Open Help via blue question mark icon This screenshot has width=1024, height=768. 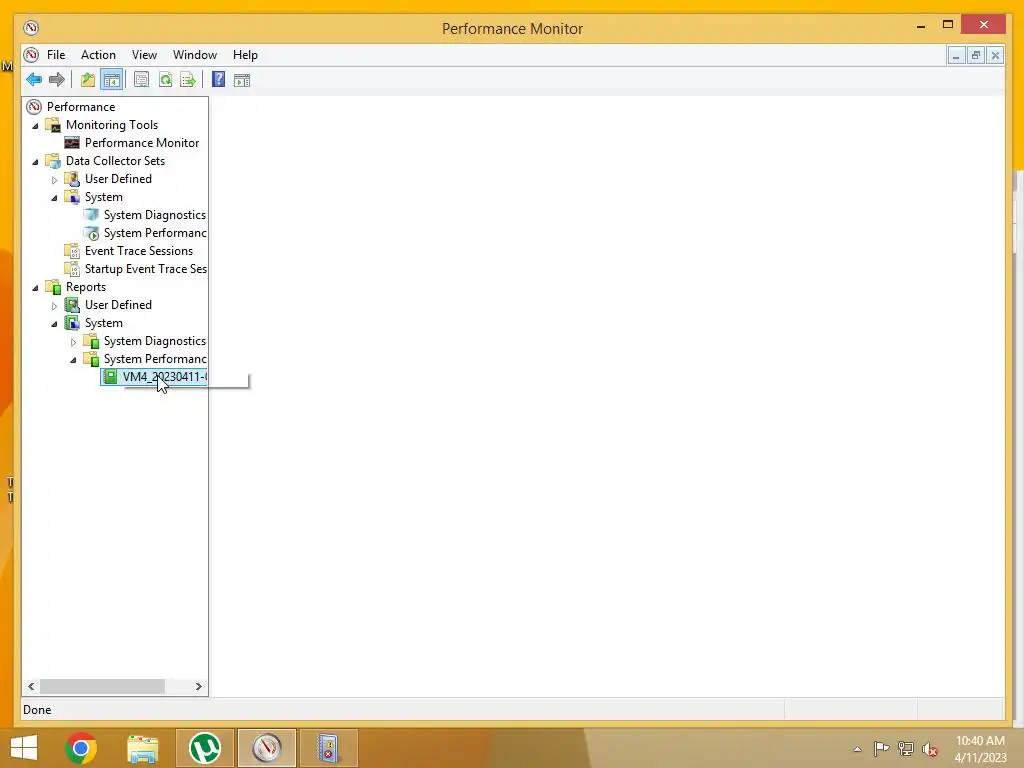tap(219, 80)
